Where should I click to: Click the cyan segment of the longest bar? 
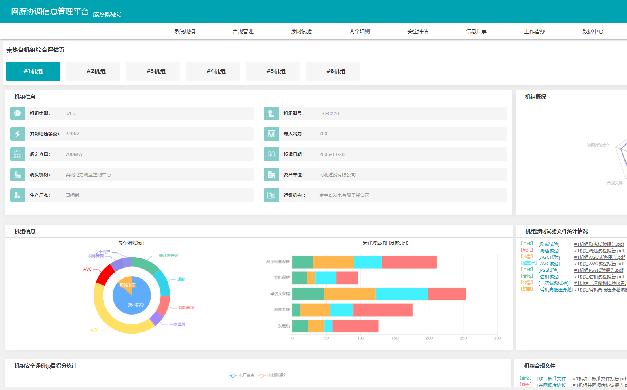tap(401, 294)
